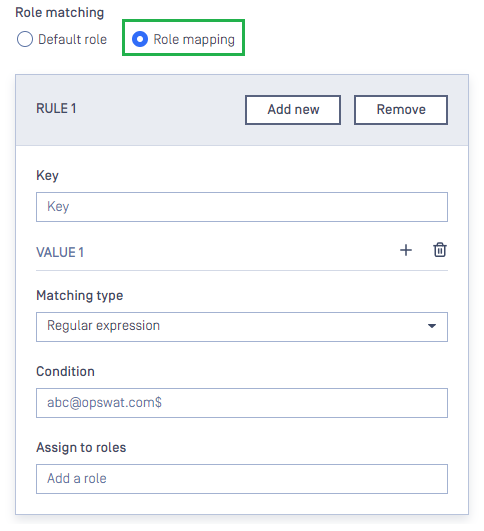Add another value with the plus icon

(x=405, y=250)
